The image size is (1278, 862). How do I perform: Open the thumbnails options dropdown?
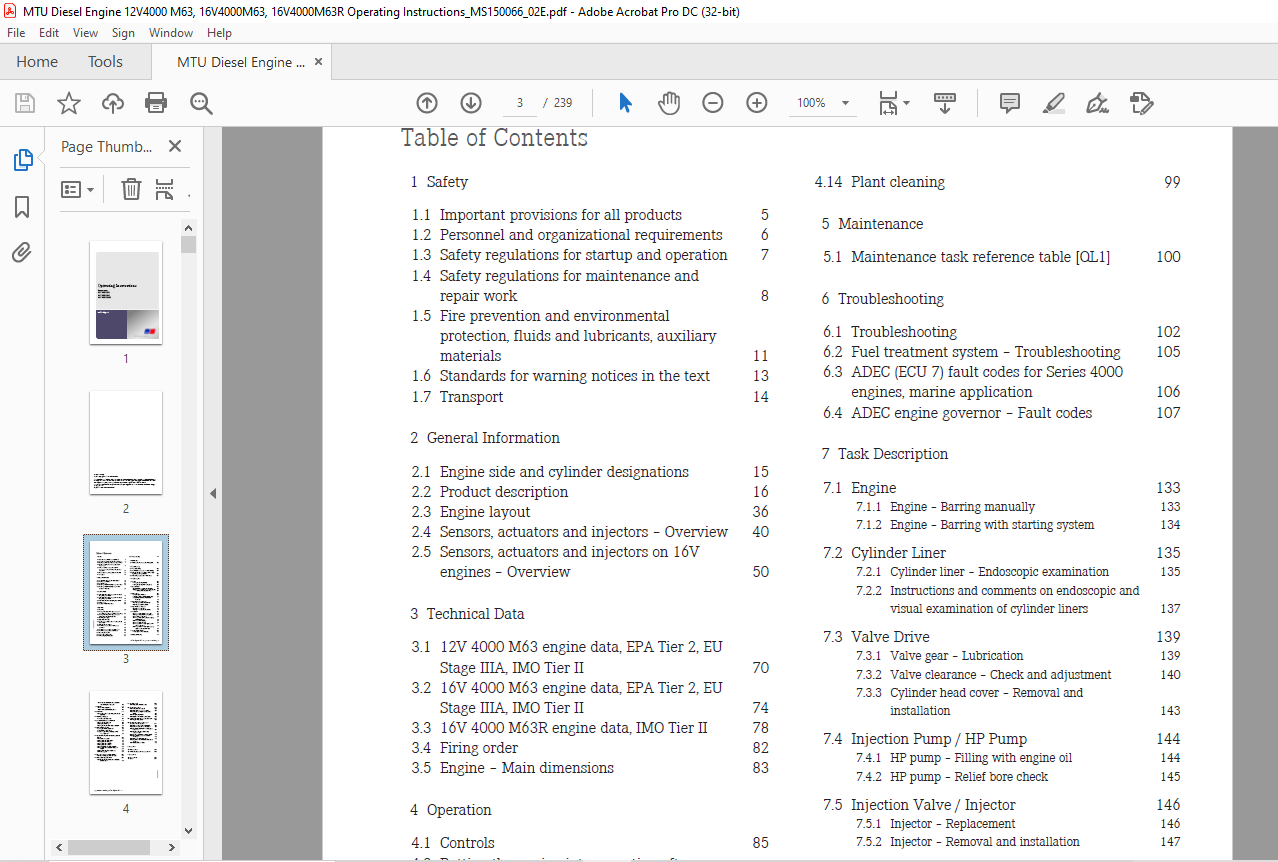pyautogui.click(x=77, y=189)
